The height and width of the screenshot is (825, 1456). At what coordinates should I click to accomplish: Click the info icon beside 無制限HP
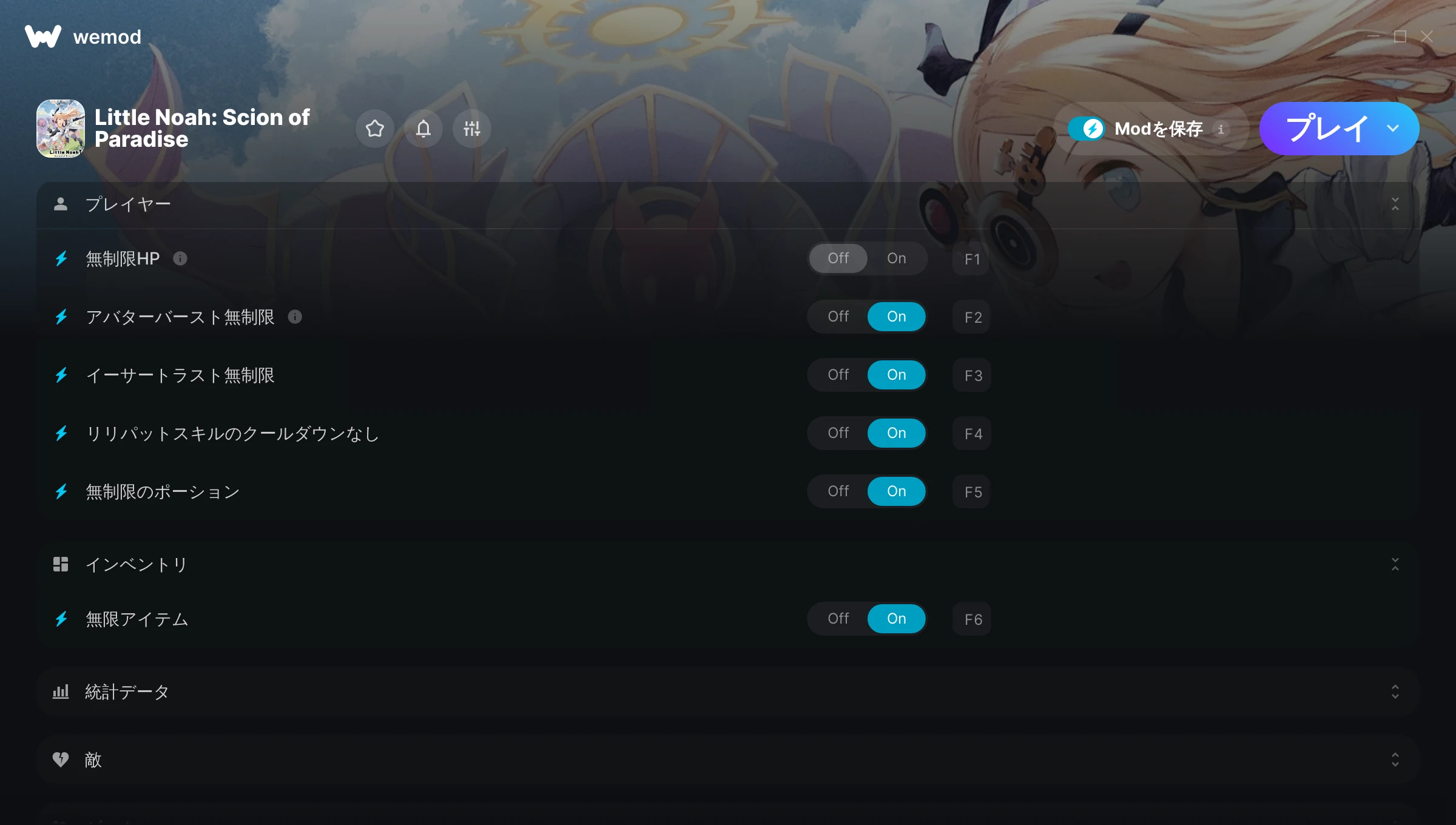click(x=180, y=258)
